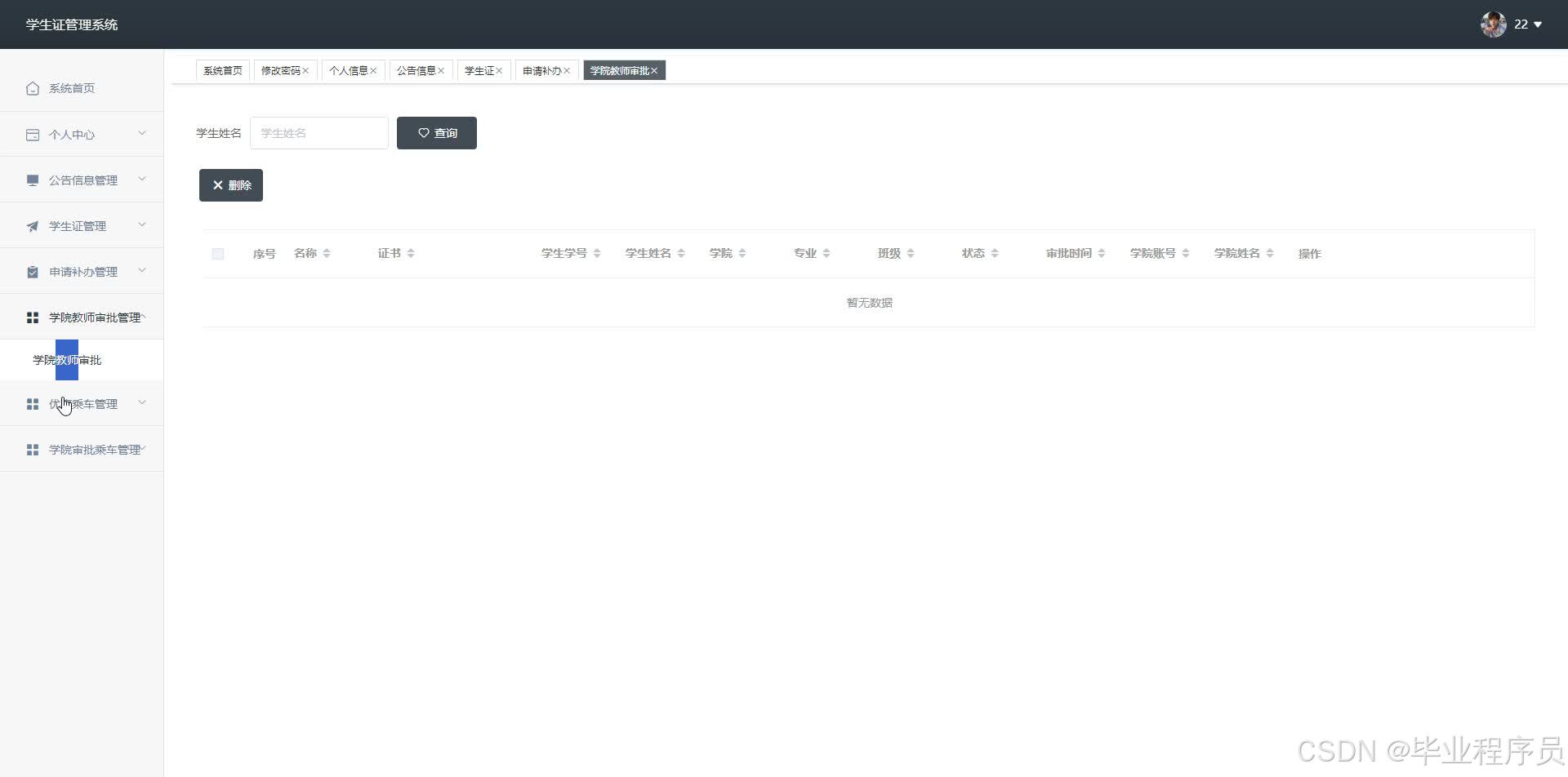Screen dimensions: 1568x777
Task: Click the 删除 delete button
Action: pos(231,185)
